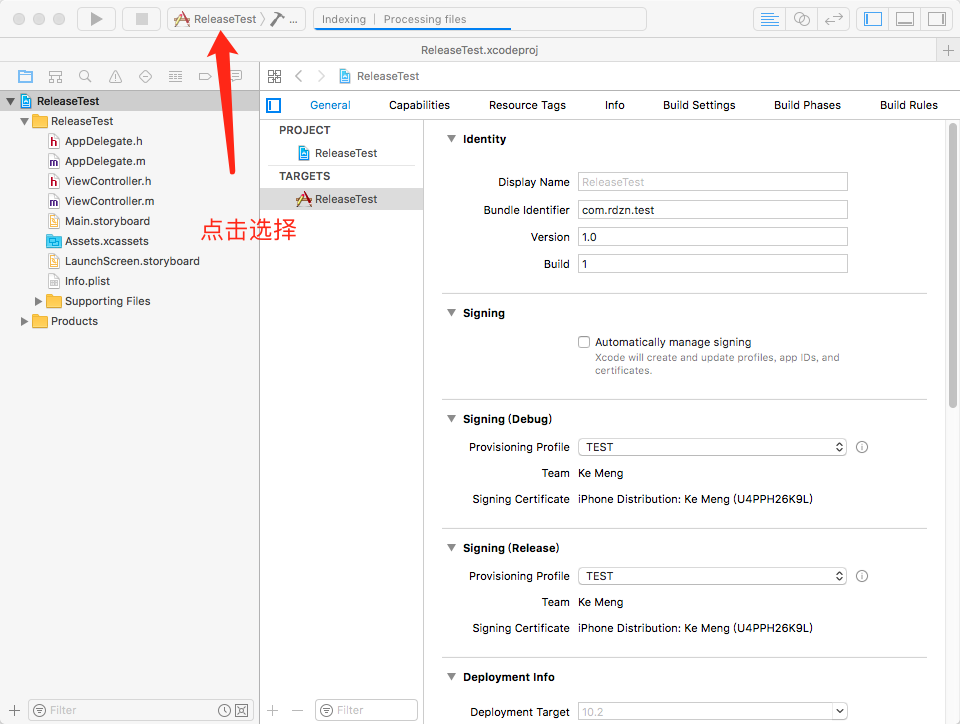Enable Automatically manage signing
This screenshot has width=960, height=724.
click(584, 342)
